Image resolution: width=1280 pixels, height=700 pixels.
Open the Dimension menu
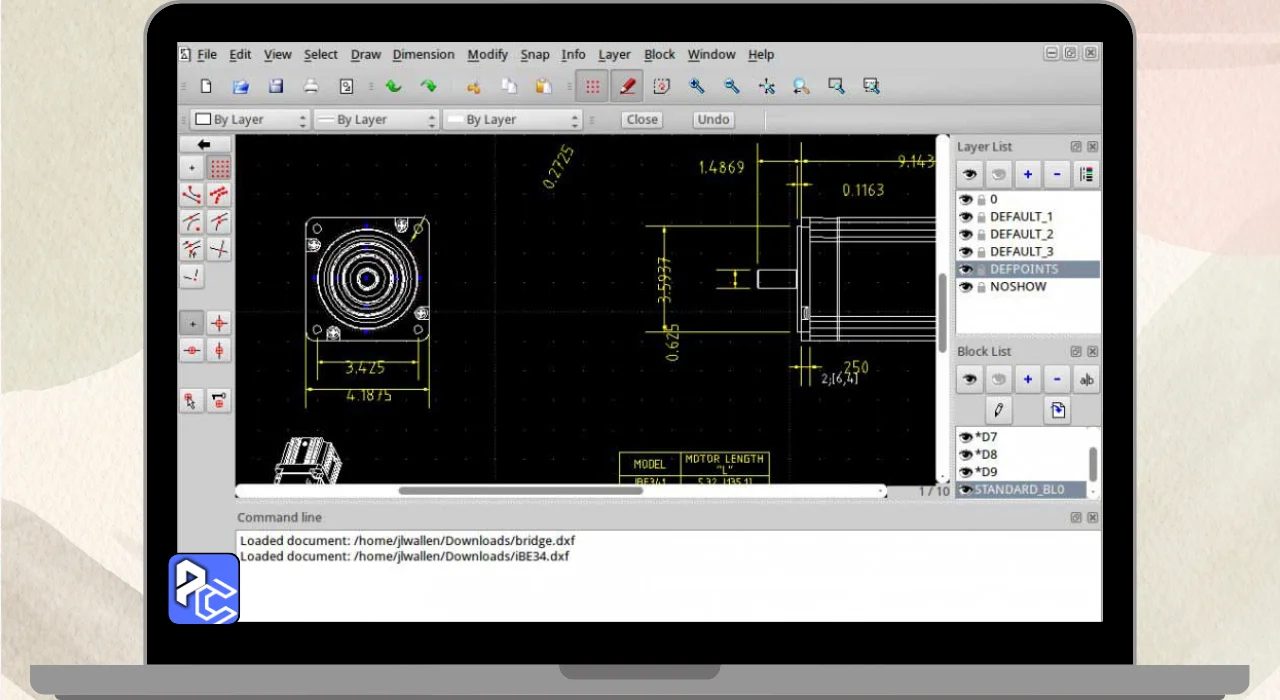click(423, 55)
